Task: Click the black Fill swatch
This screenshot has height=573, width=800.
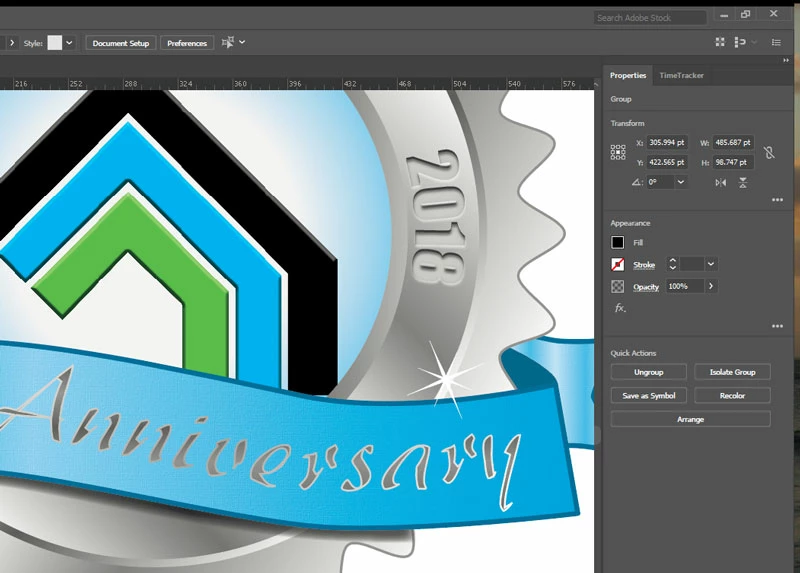Action: tap(617, 242)
